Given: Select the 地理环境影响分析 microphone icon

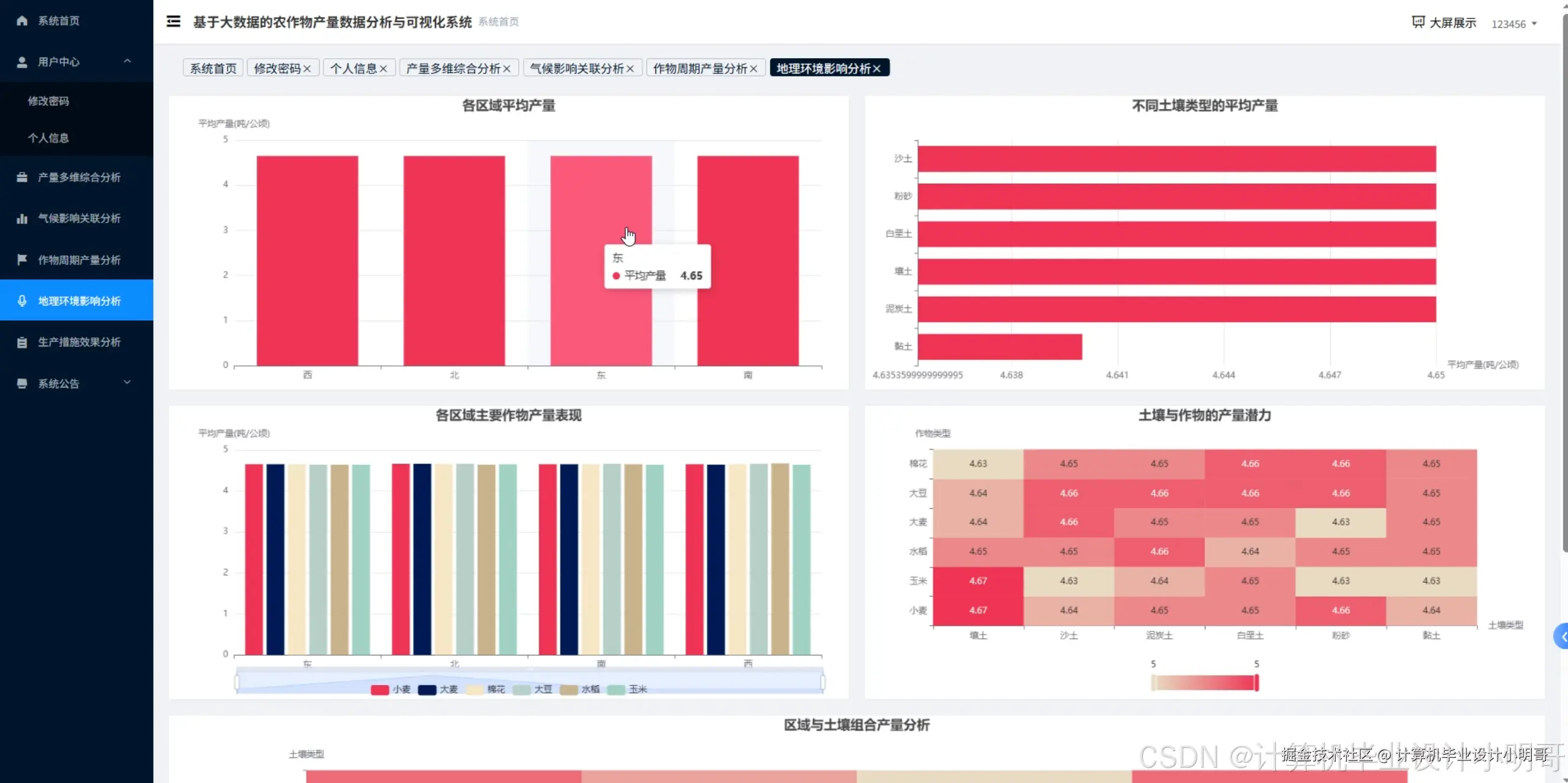Looking at the screenshot, I should (x=22, y=301).
